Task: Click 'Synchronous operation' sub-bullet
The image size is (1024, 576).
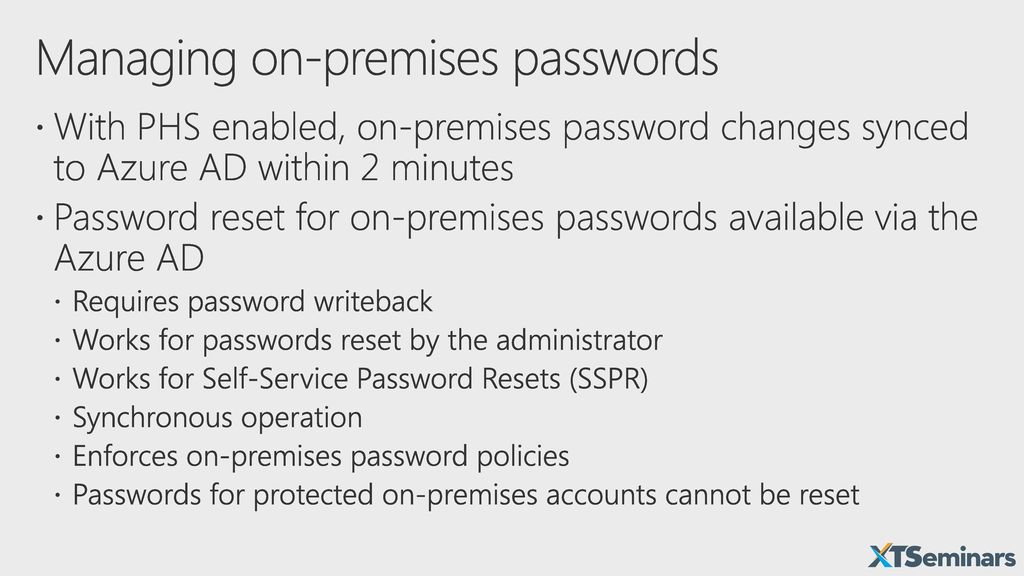Action: coord(217,418)
